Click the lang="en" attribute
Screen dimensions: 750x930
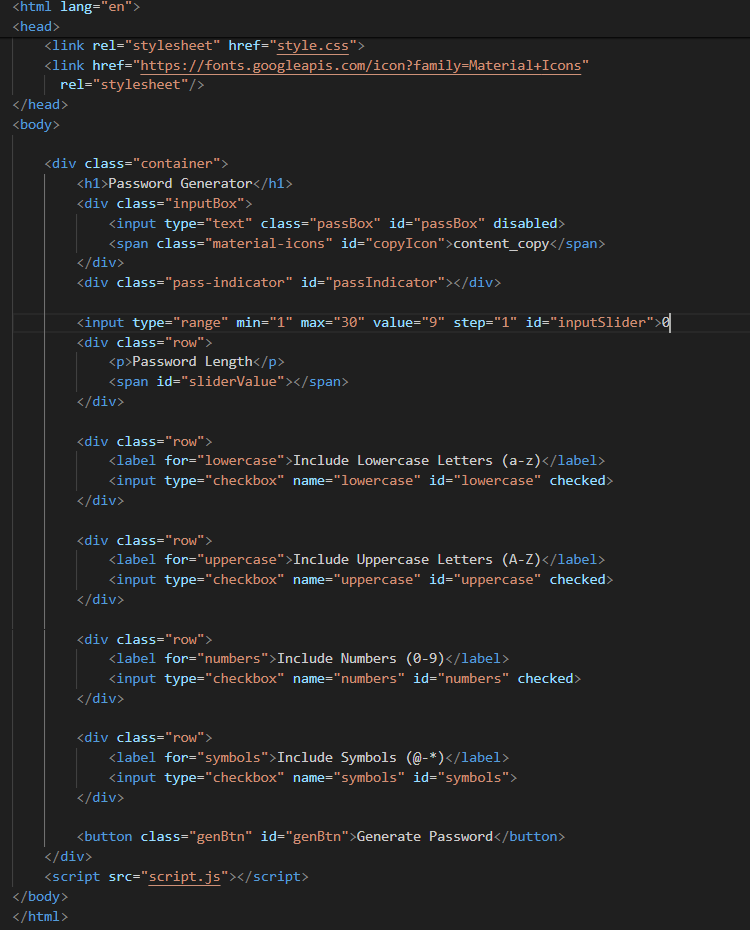pyautogui.click(x=100, y=7)
